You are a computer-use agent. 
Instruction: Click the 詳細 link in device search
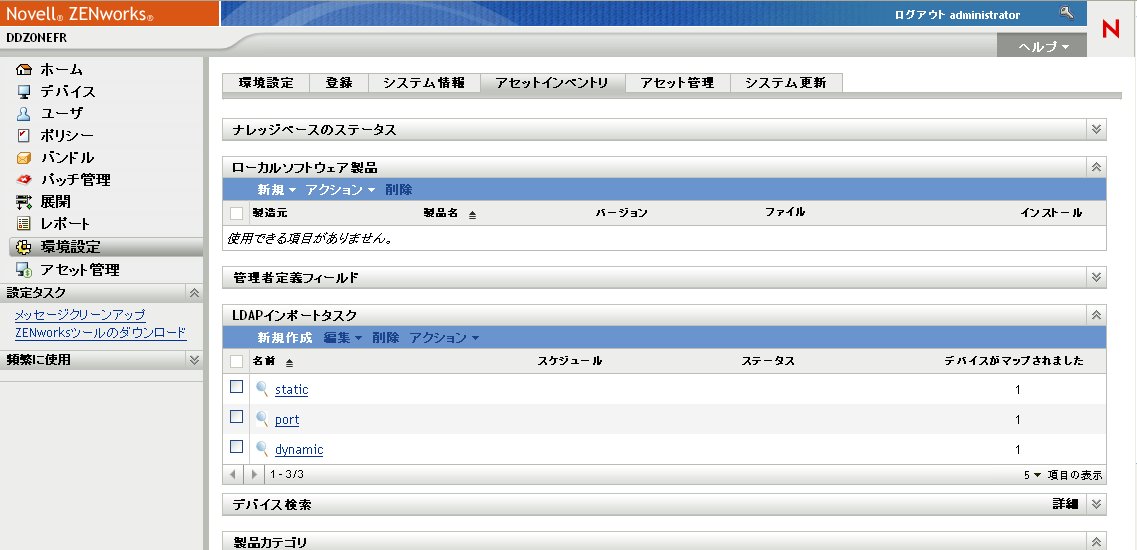[x=1065, y=504]
